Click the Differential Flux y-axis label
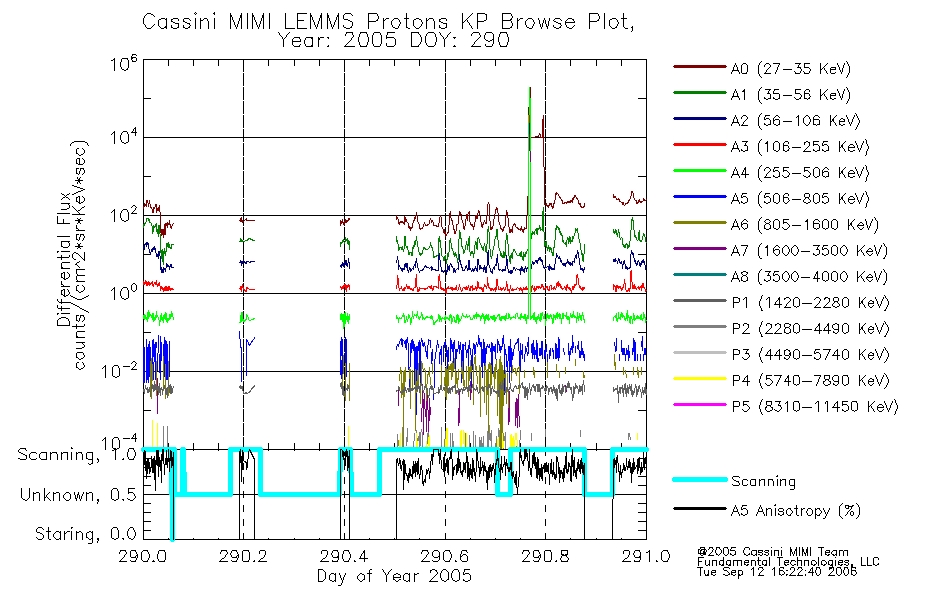The height and width of the screenshot is (600, 950). (x=64, y=259)
